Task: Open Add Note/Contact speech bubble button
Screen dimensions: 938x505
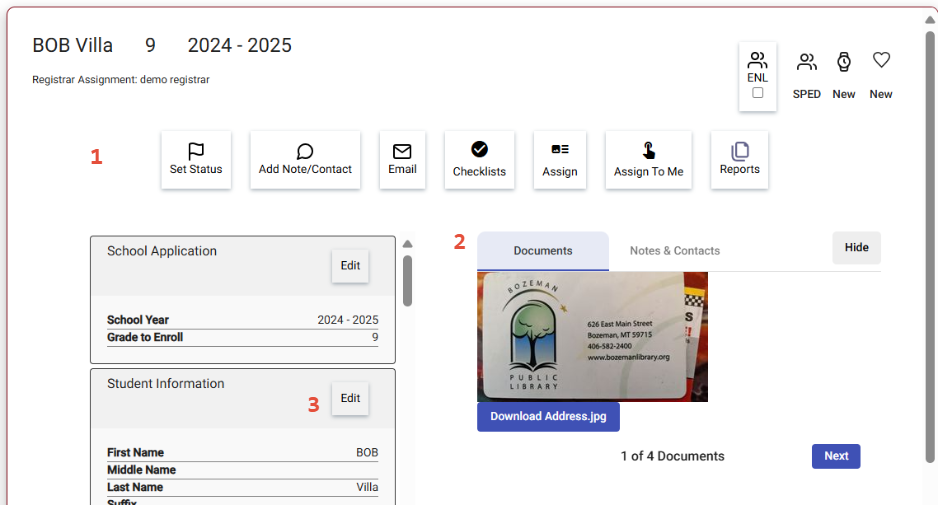Action: (305, 160)
